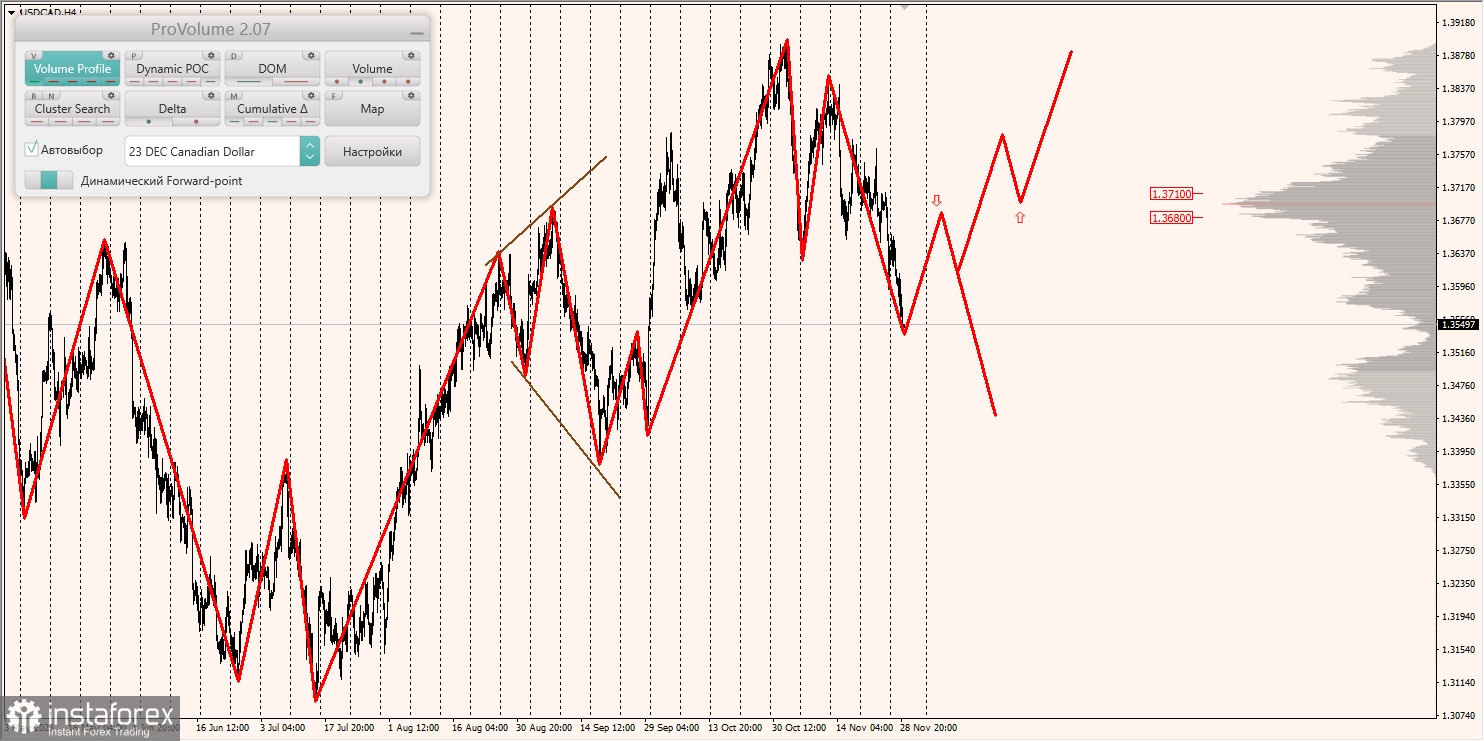Click the 23 DEC Canadian Dollar field

click(x=212, y=151)
